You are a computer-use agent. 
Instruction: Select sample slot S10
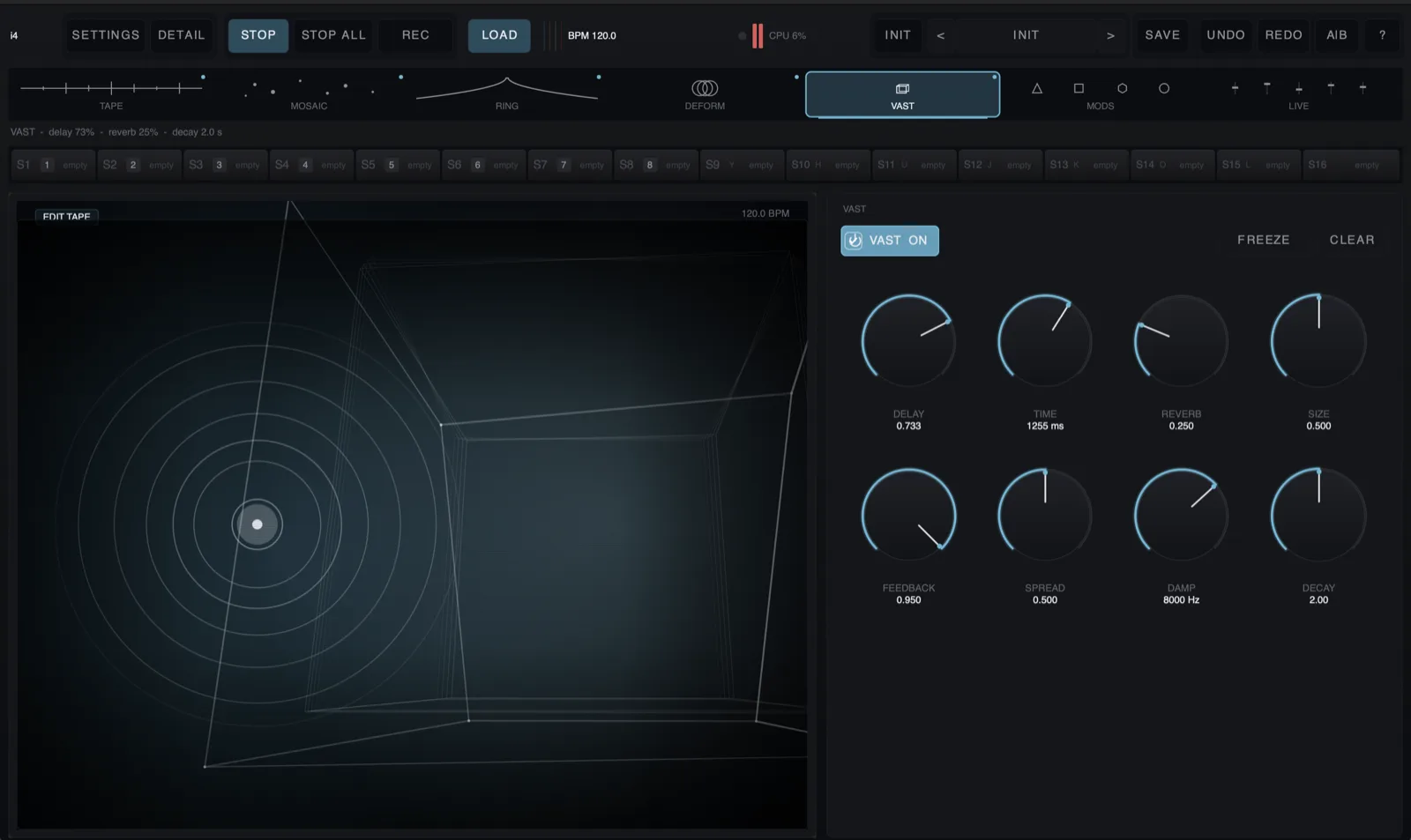tap(827, 165)
